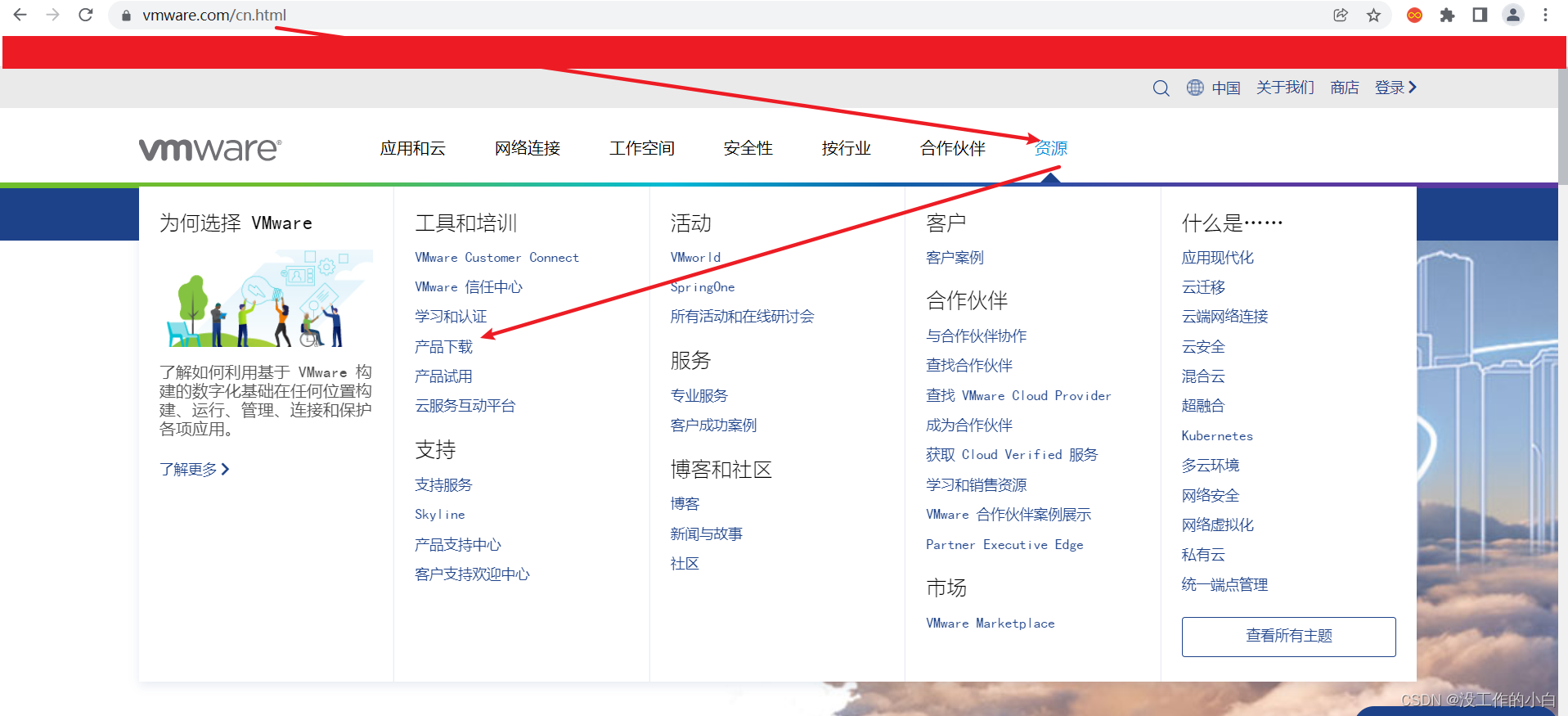Open the orange browser extension icon
The image size is (1568, 716).
1414,15
